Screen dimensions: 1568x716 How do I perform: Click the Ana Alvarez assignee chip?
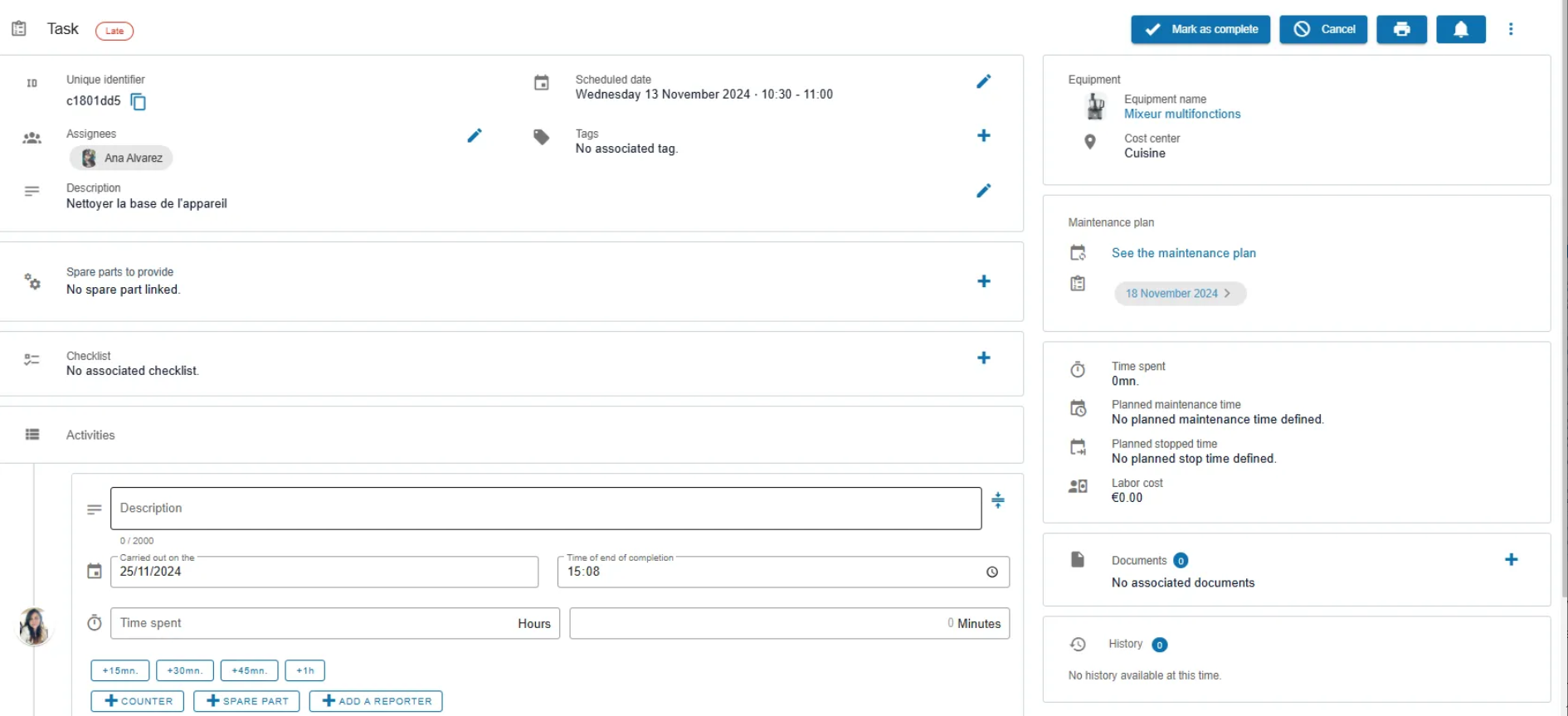(121, 158)
